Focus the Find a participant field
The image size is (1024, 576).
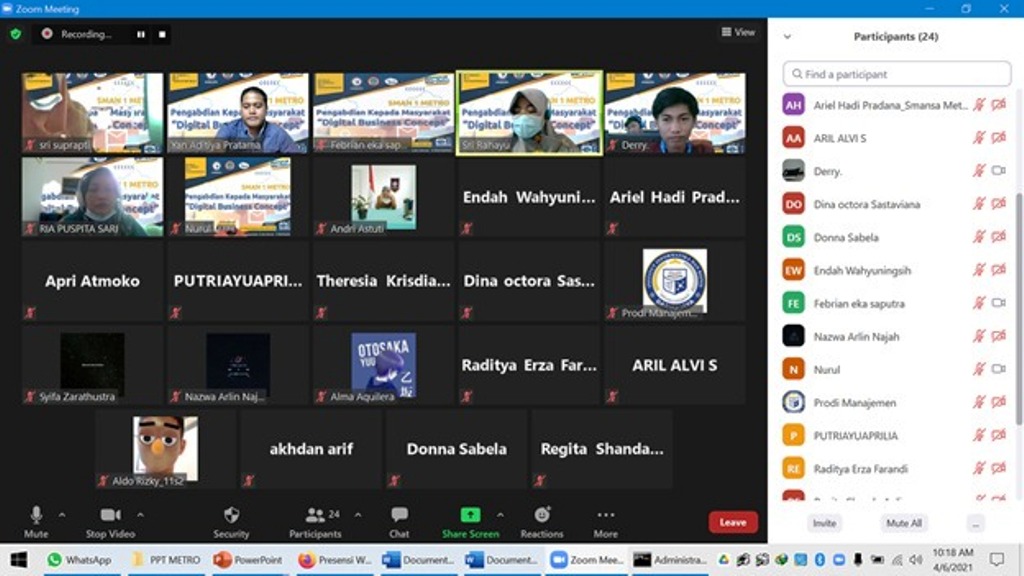pyautogui.click(x=897, y=74)
